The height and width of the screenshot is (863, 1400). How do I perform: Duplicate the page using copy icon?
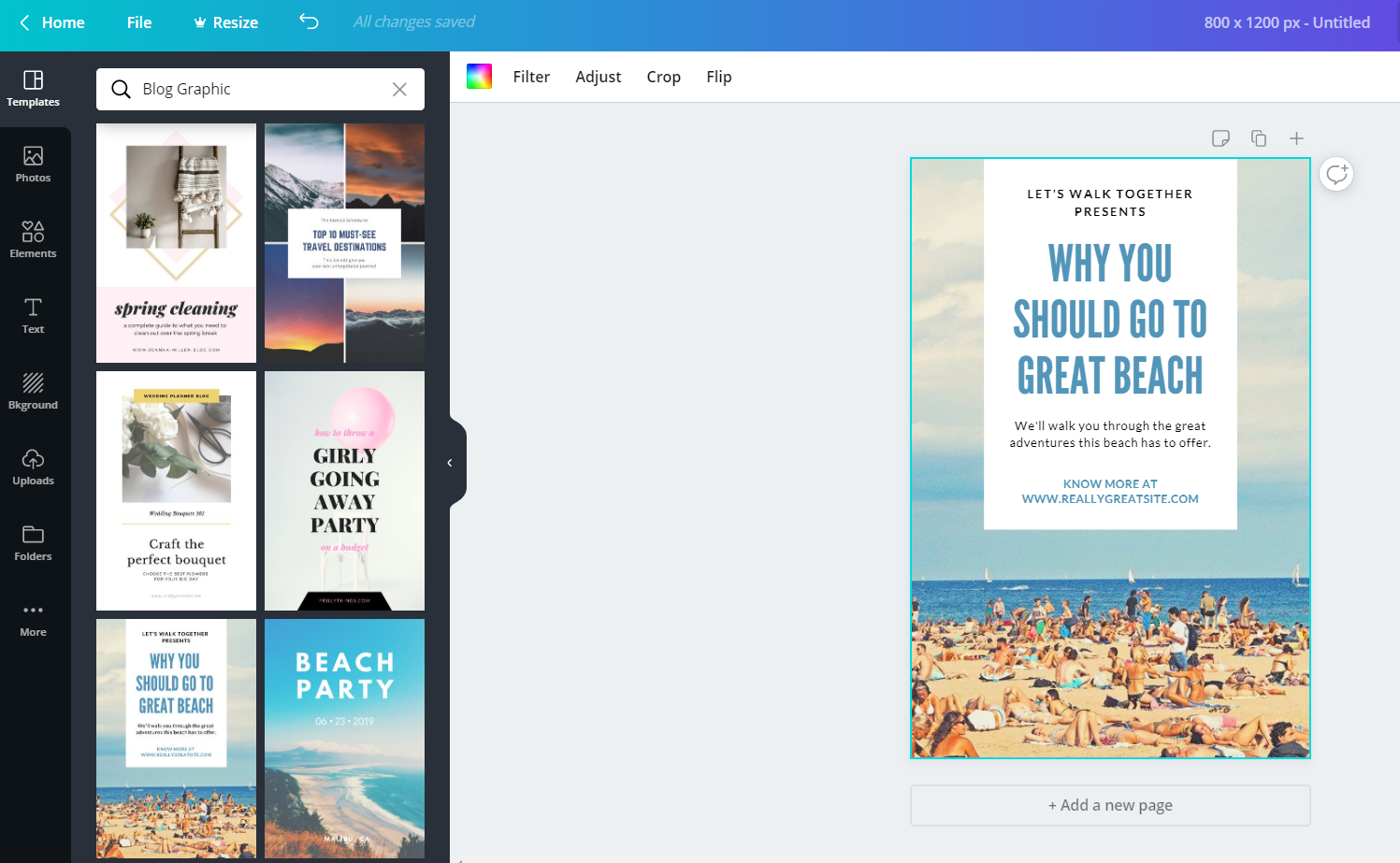[x=1259, y=138]
